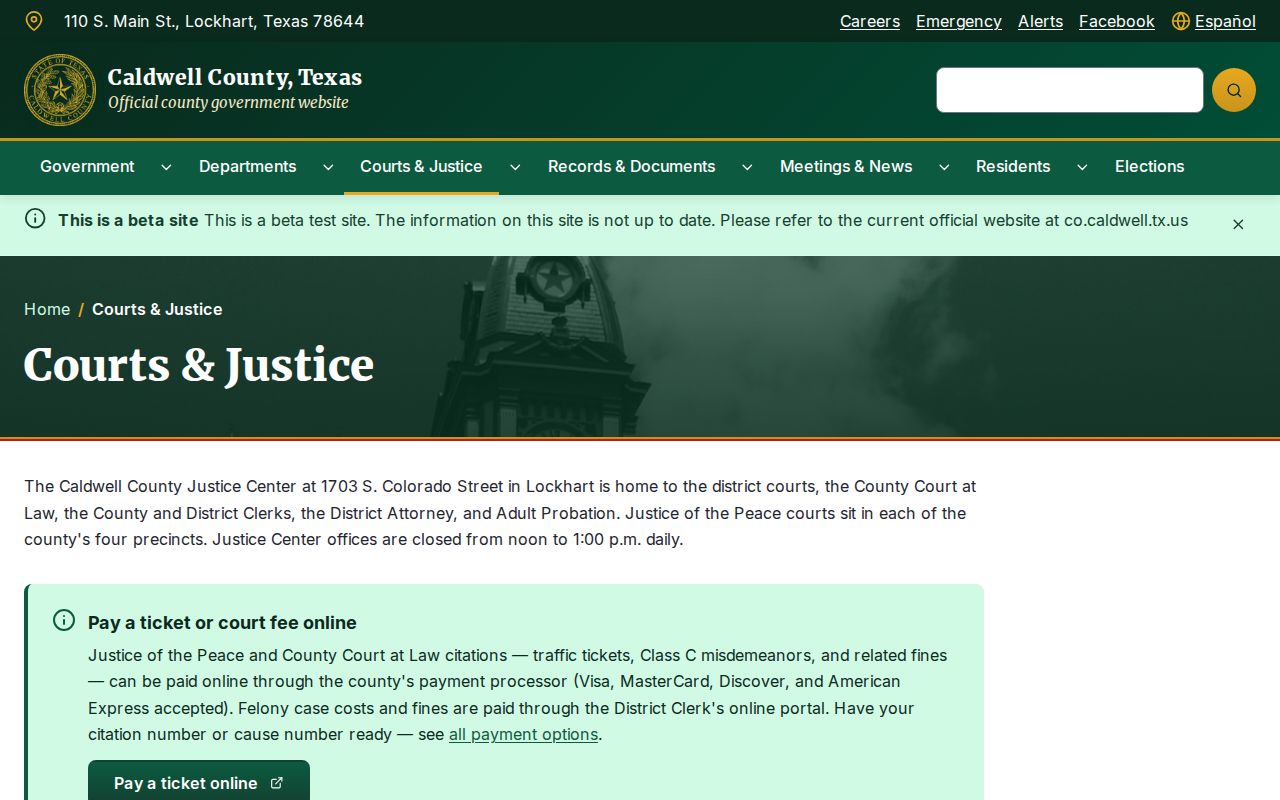Viewport: 1280px width, 800px height.
Task: Click the Pay a ticket or court fee online heading
Action: click(222, 622)
